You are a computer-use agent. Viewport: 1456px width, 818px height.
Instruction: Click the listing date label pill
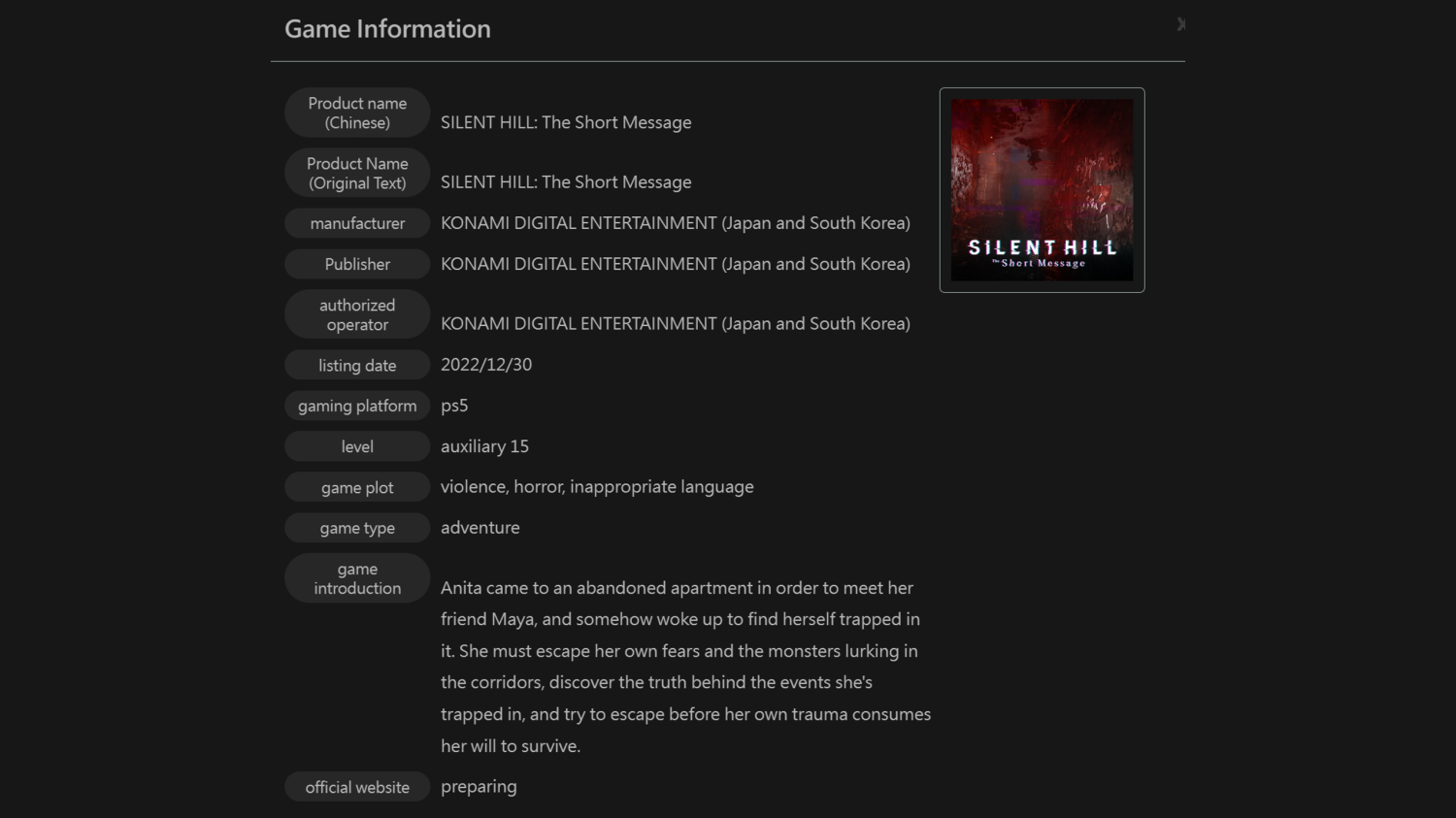pyautogui.click(x=356, y=365)
